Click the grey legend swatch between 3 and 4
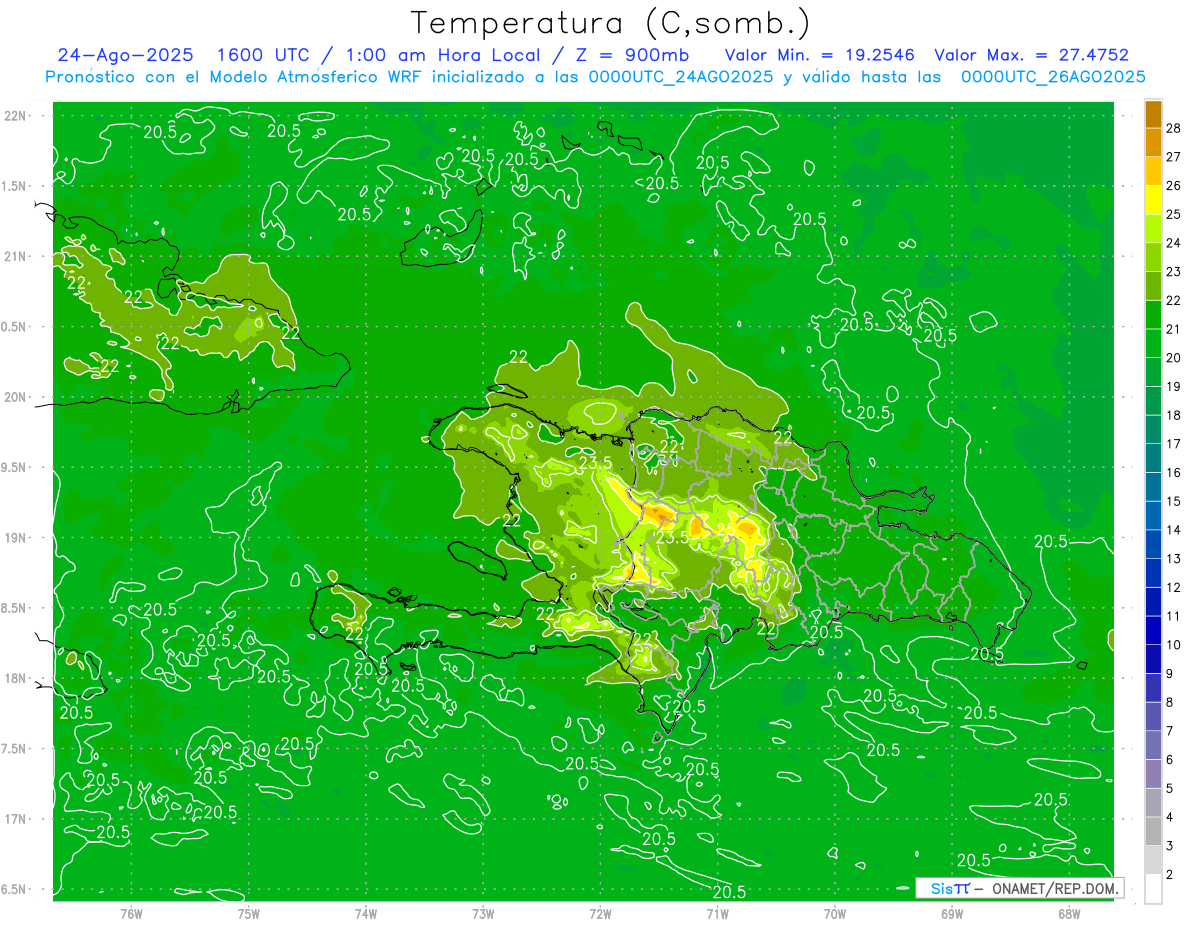Screen dimensions: 1200x927 [1153, 832]
